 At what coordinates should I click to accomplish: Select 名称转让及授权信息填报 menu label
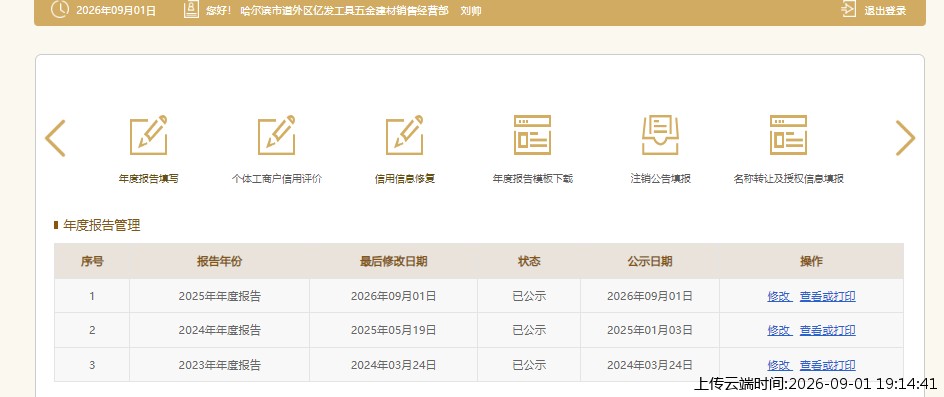pos(788,179)
